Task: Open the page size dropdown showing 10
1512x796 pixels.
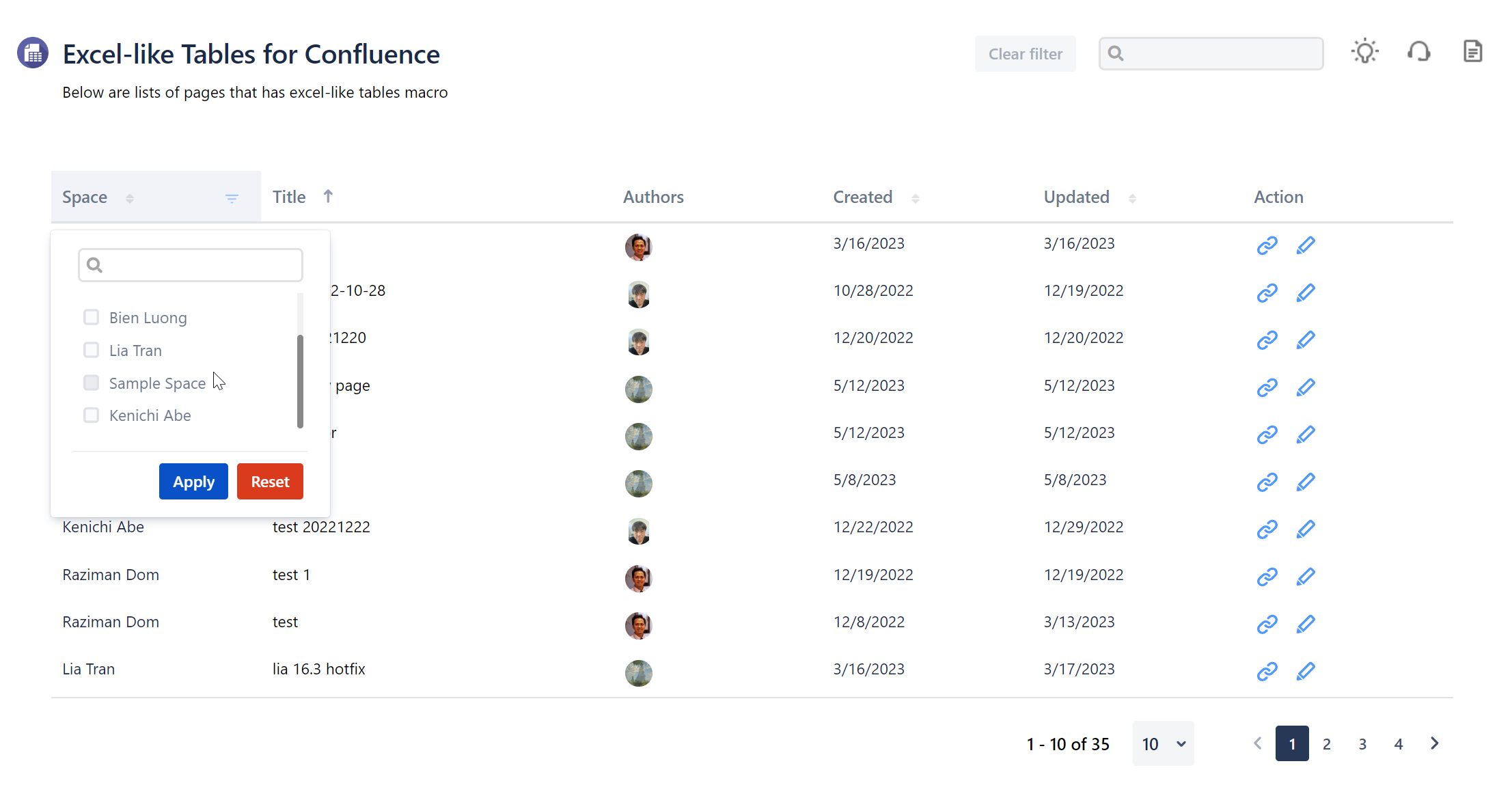Action: [1163, 743]
